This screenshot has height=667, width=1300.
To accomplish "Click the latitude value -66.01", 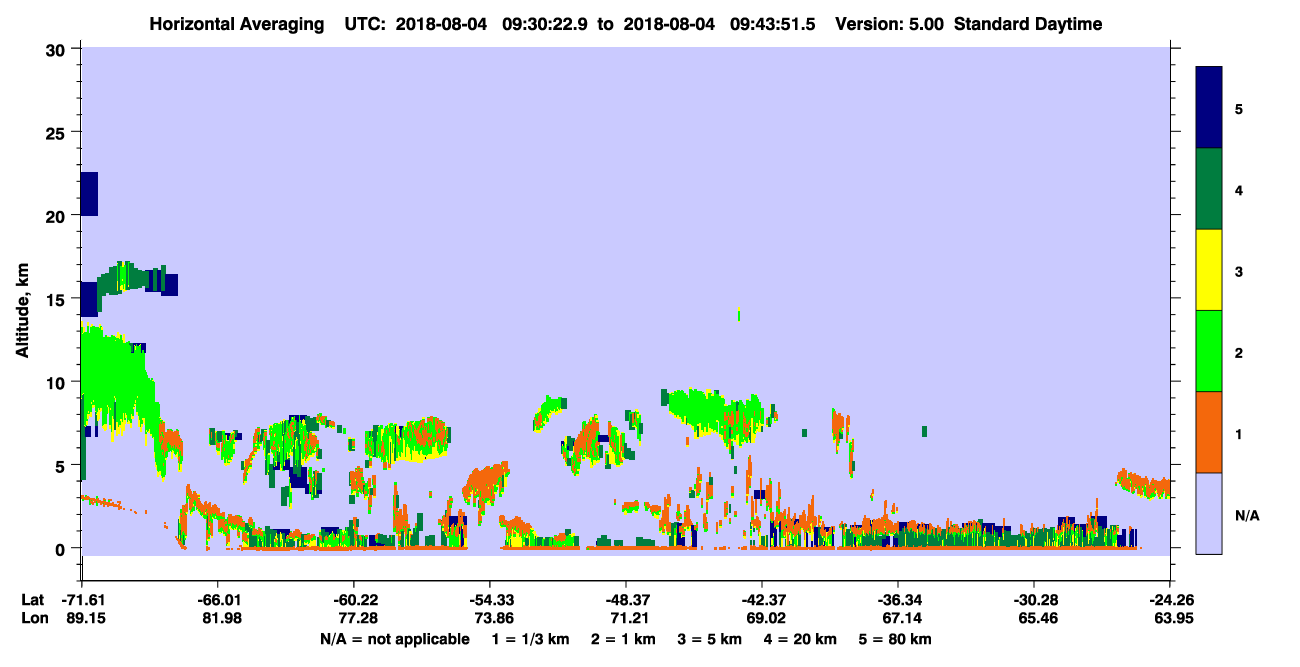I will coord(217,599).
